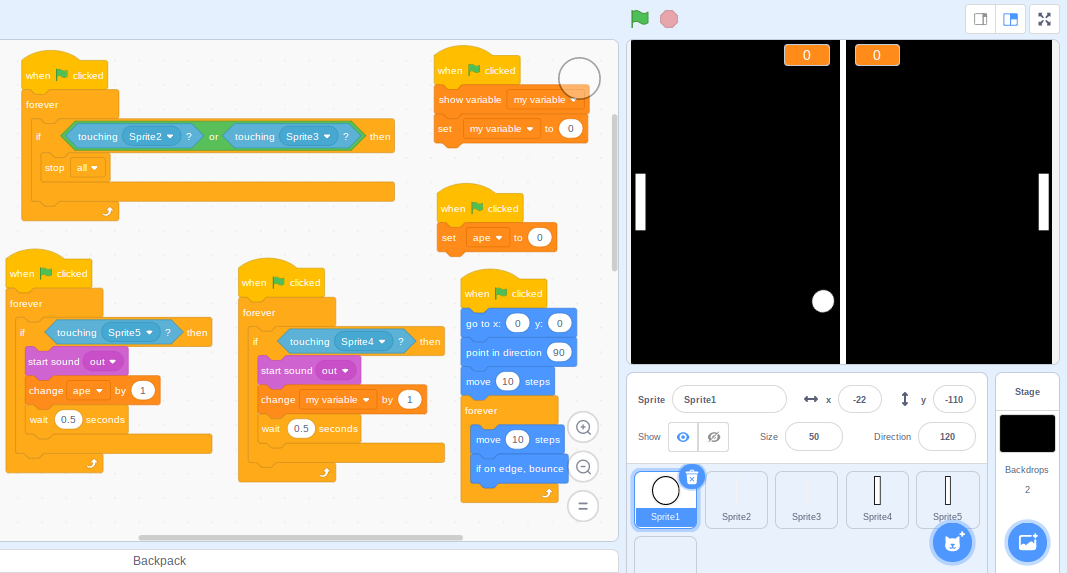Click the green flag to start

[640, 19]
